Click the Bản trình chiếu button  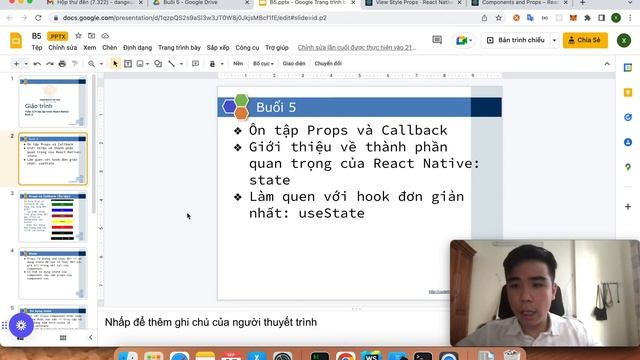pos(516,40)
